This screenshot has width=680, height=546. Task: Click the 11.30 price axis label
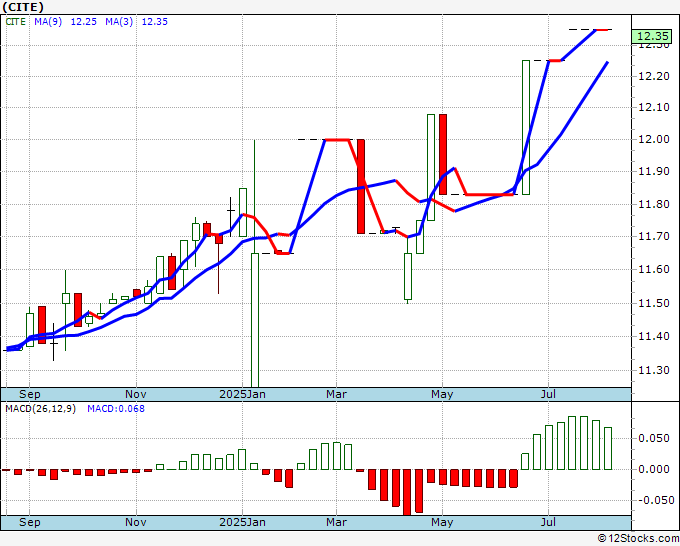point(654,370)
